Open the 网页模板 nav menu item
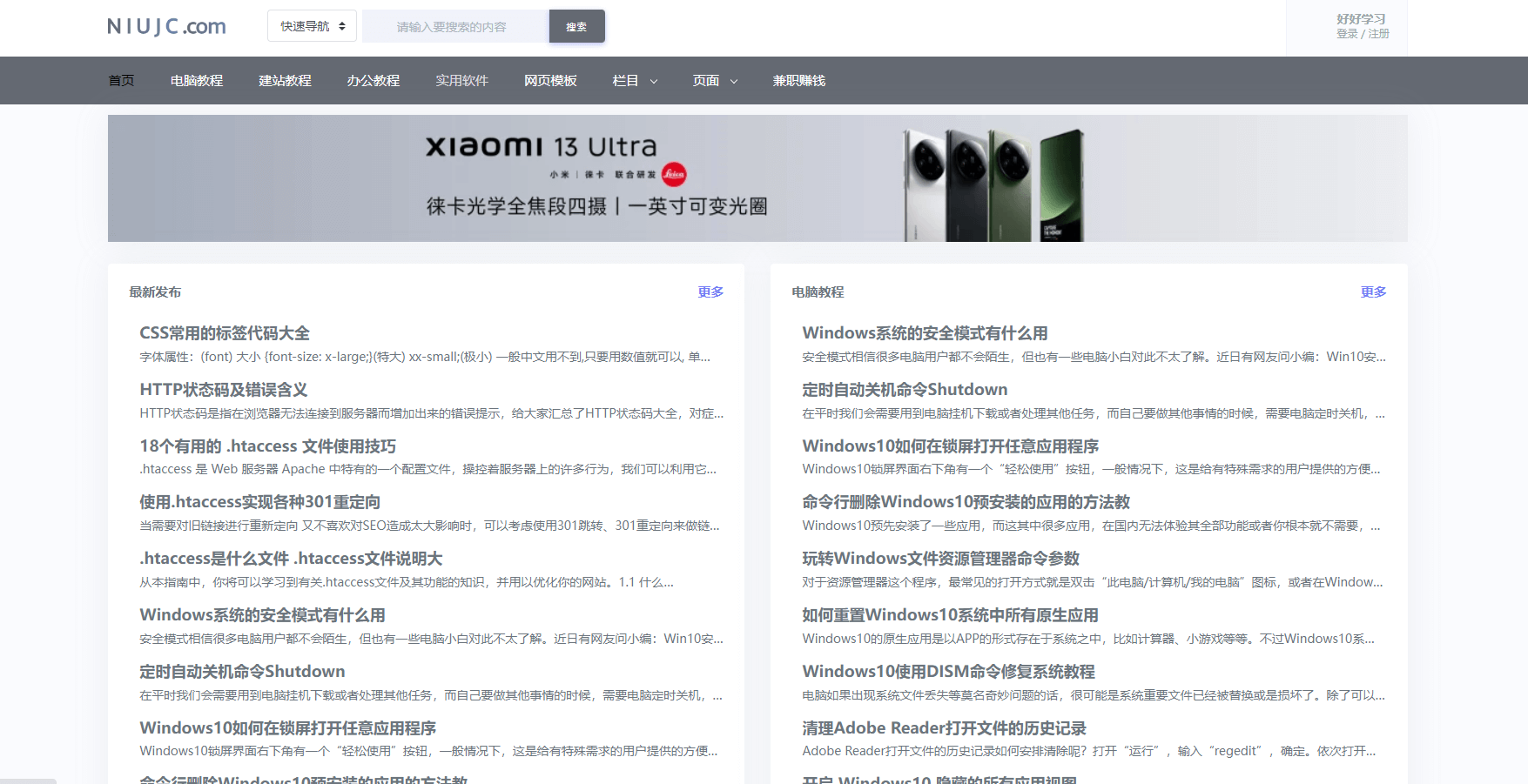The height and width of the screenshot is (784, 1528). point(550,80)
